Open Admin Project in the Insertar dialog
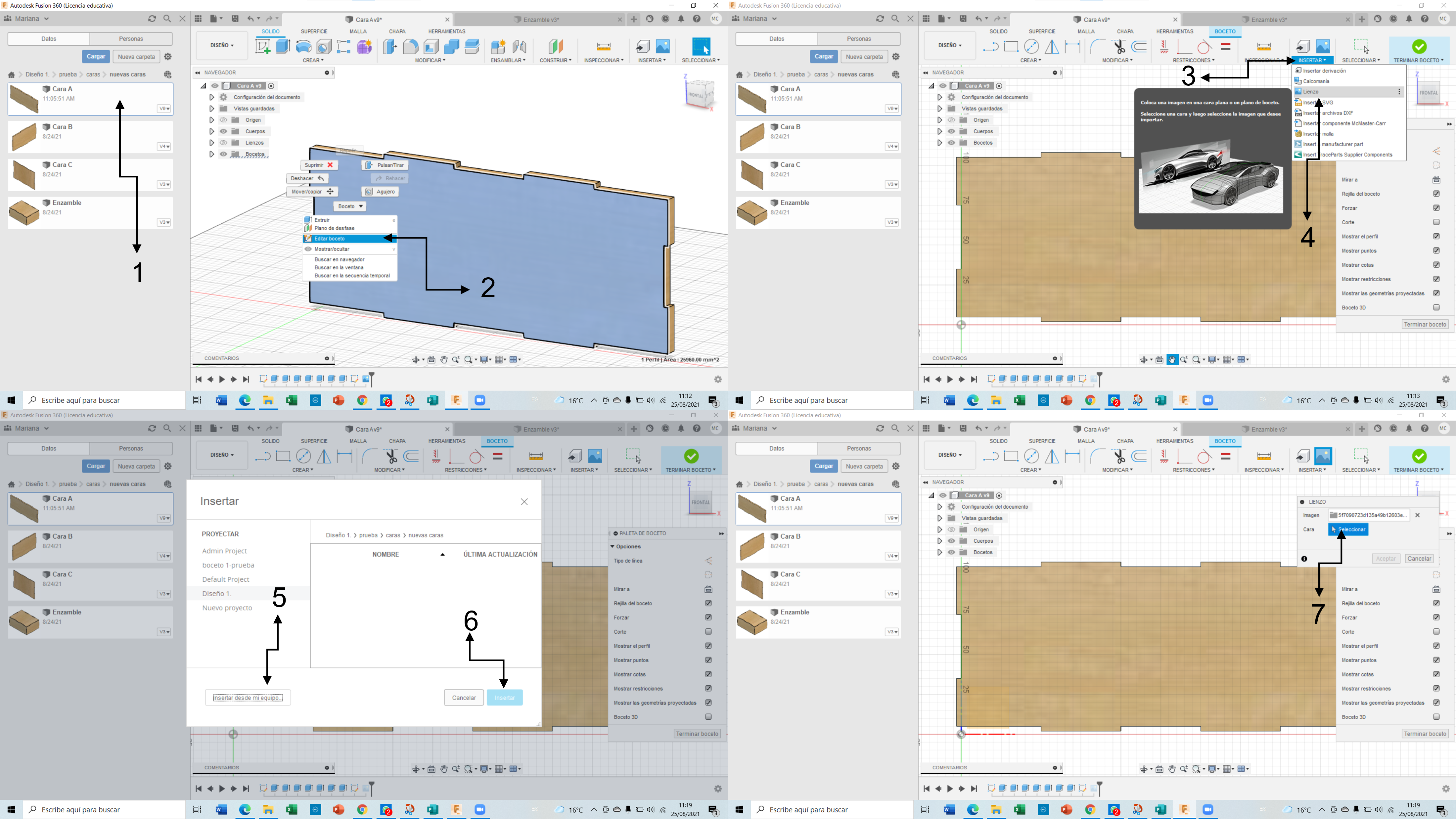This screenshot has height=819, width=1456. 224,551
